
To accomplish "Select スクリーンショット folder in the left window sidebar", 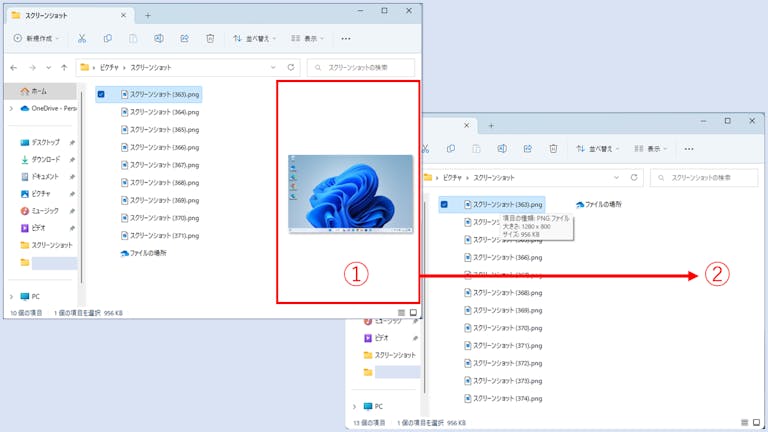I will coord(47,245).
